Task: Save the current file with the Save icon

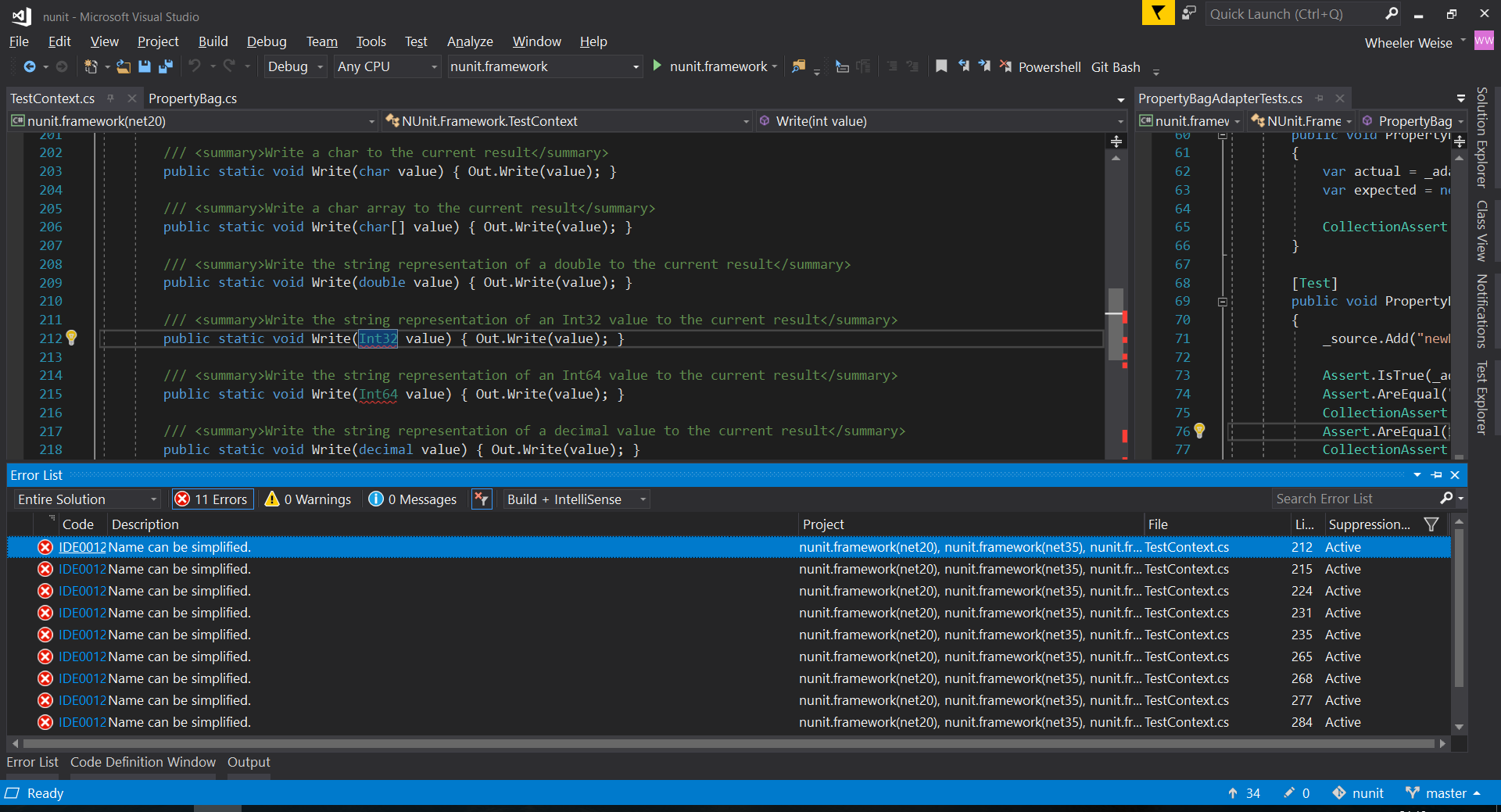Action: (x=145, y=67)
